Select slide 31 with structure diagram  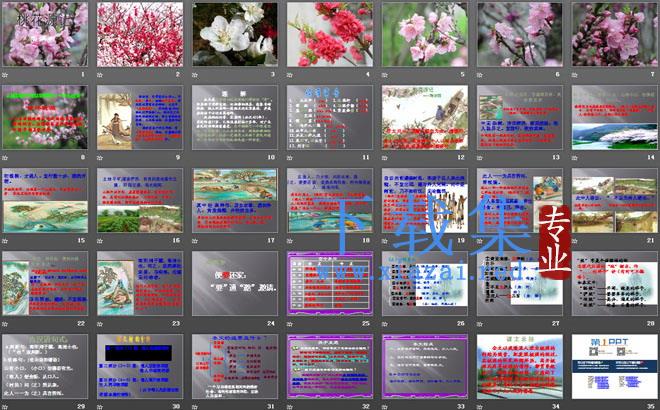pyautogui.click(x=235, y=366)
